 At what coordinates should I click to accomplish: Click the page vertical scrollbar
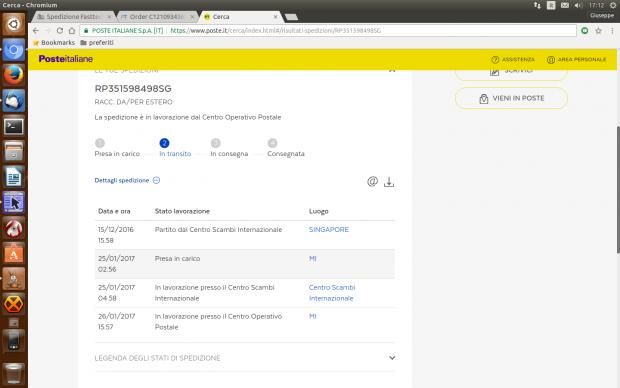pyautogui.click(x=618, y=190)
